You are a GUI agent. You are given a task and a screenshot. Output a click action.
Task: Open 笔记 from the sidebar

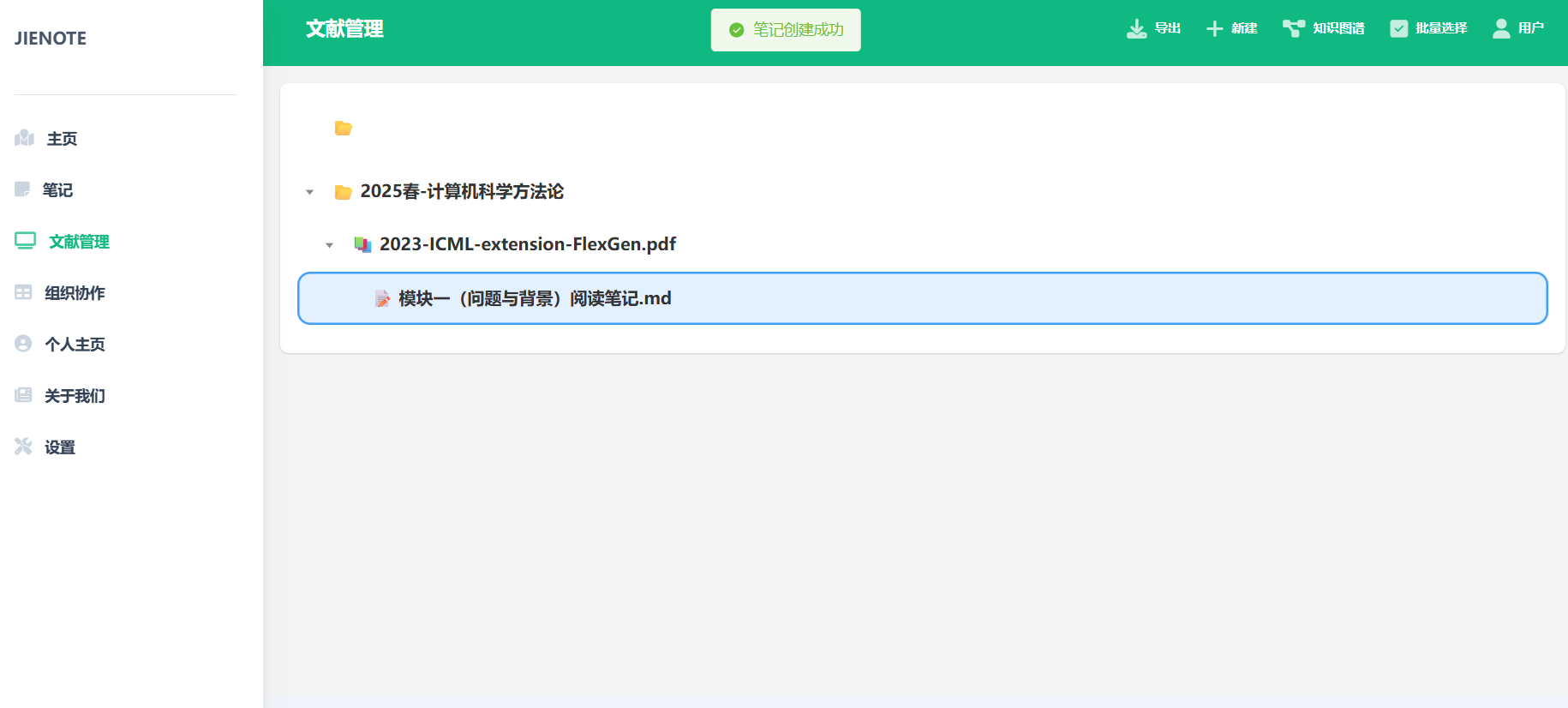tap(57, 190)
